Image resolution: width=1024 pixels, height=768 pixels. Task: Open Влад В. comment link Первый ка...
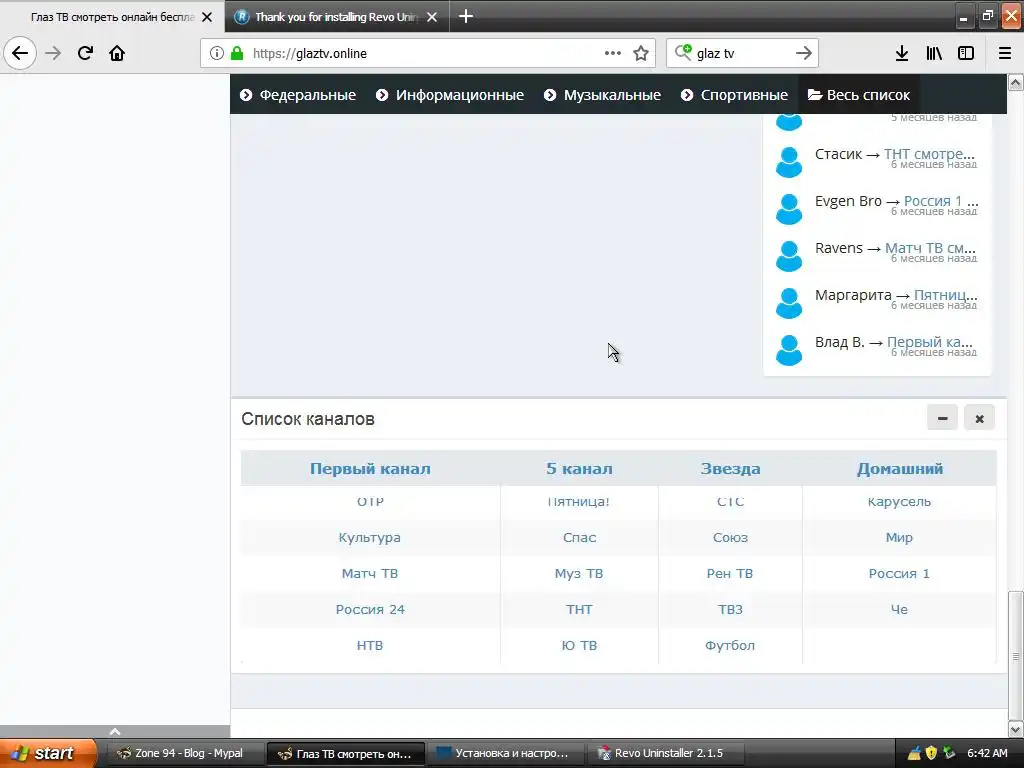930,342
